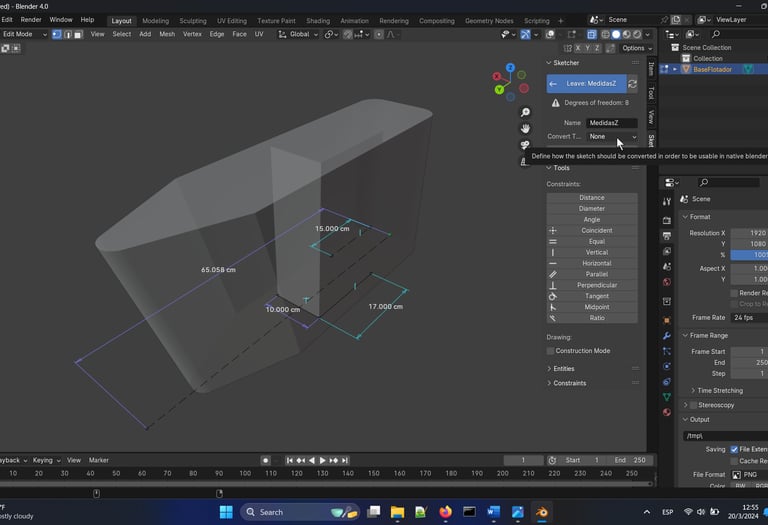Click the sketch Name field MedidasZ
This screenshot has width=768, height=525.
click(611, 122)
